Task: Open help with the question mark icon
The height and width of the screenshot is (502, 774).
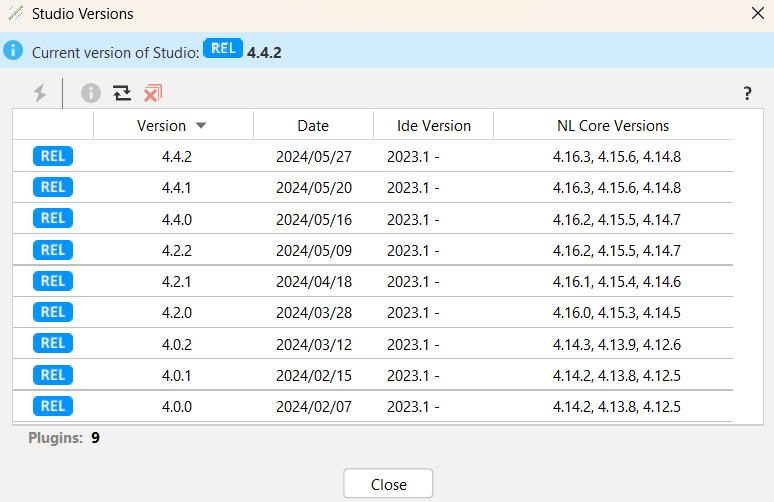Action: (747, 94)
